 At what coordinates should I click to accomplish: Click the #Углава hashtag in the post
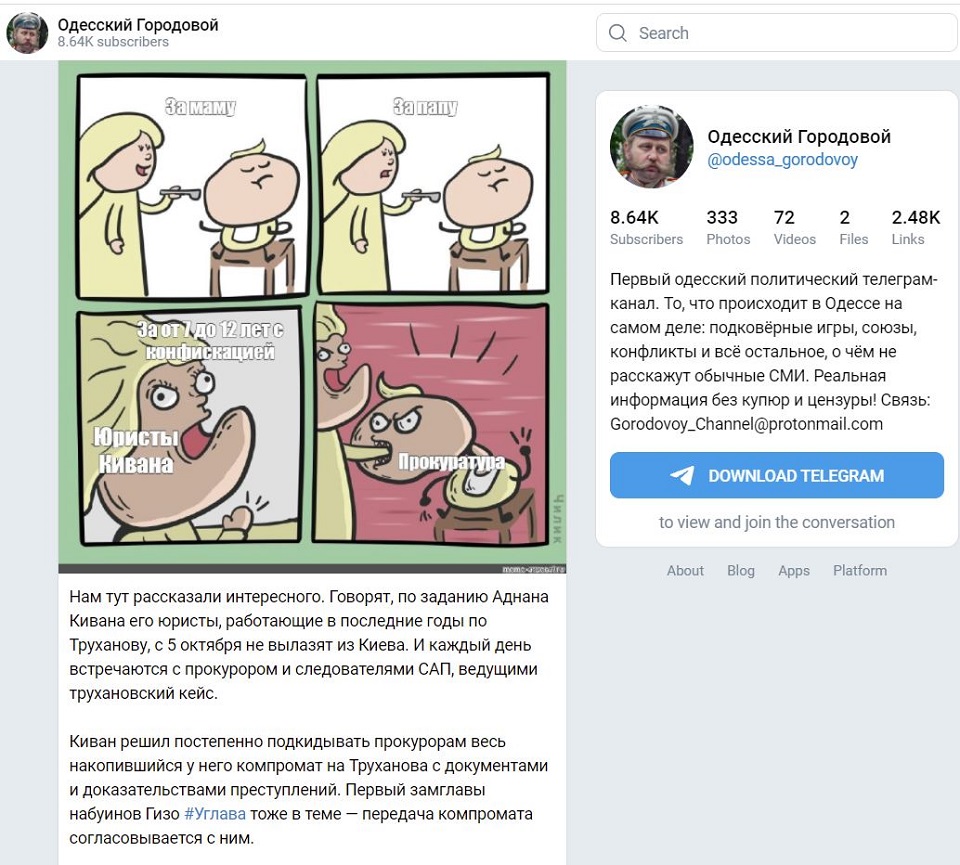pyautogui.click(x=214, y=814)
